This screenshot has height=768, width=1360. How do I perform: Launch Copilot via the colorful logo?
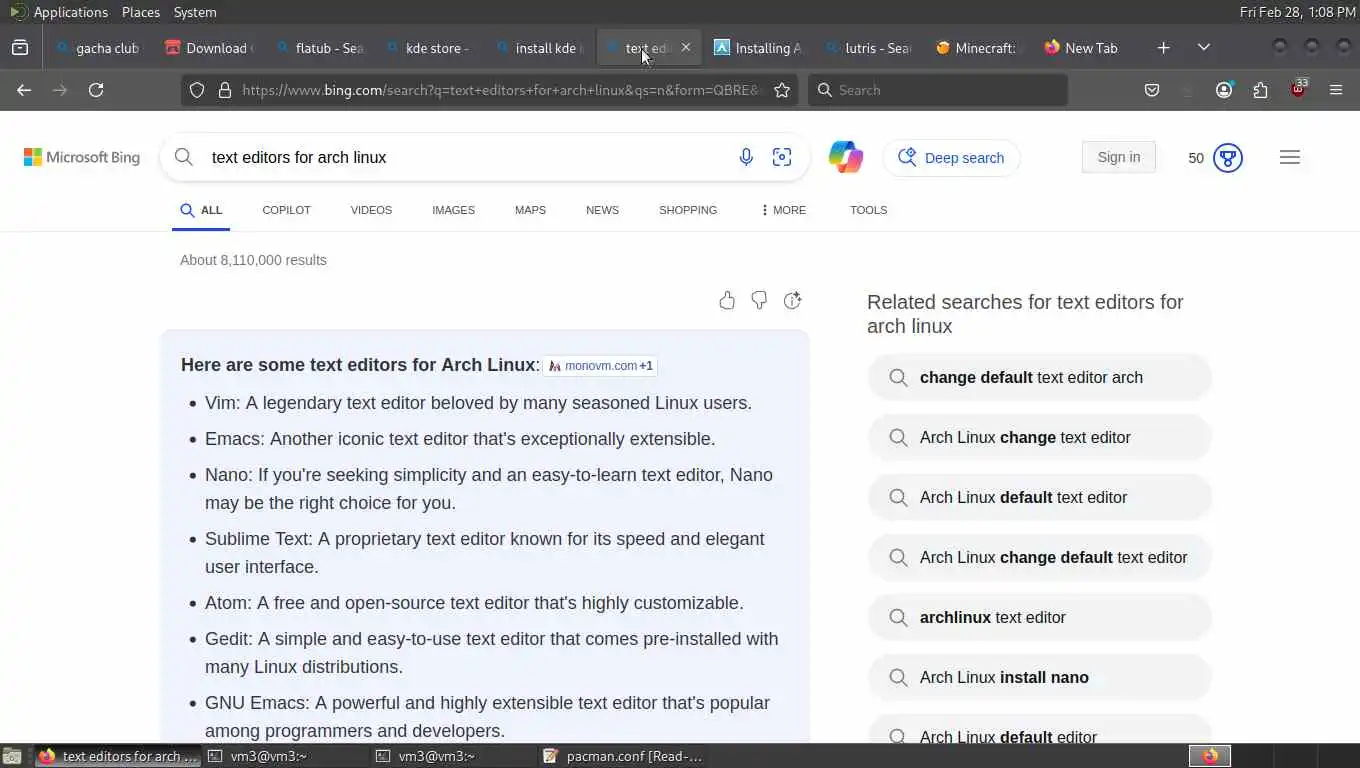click(846, 157)
